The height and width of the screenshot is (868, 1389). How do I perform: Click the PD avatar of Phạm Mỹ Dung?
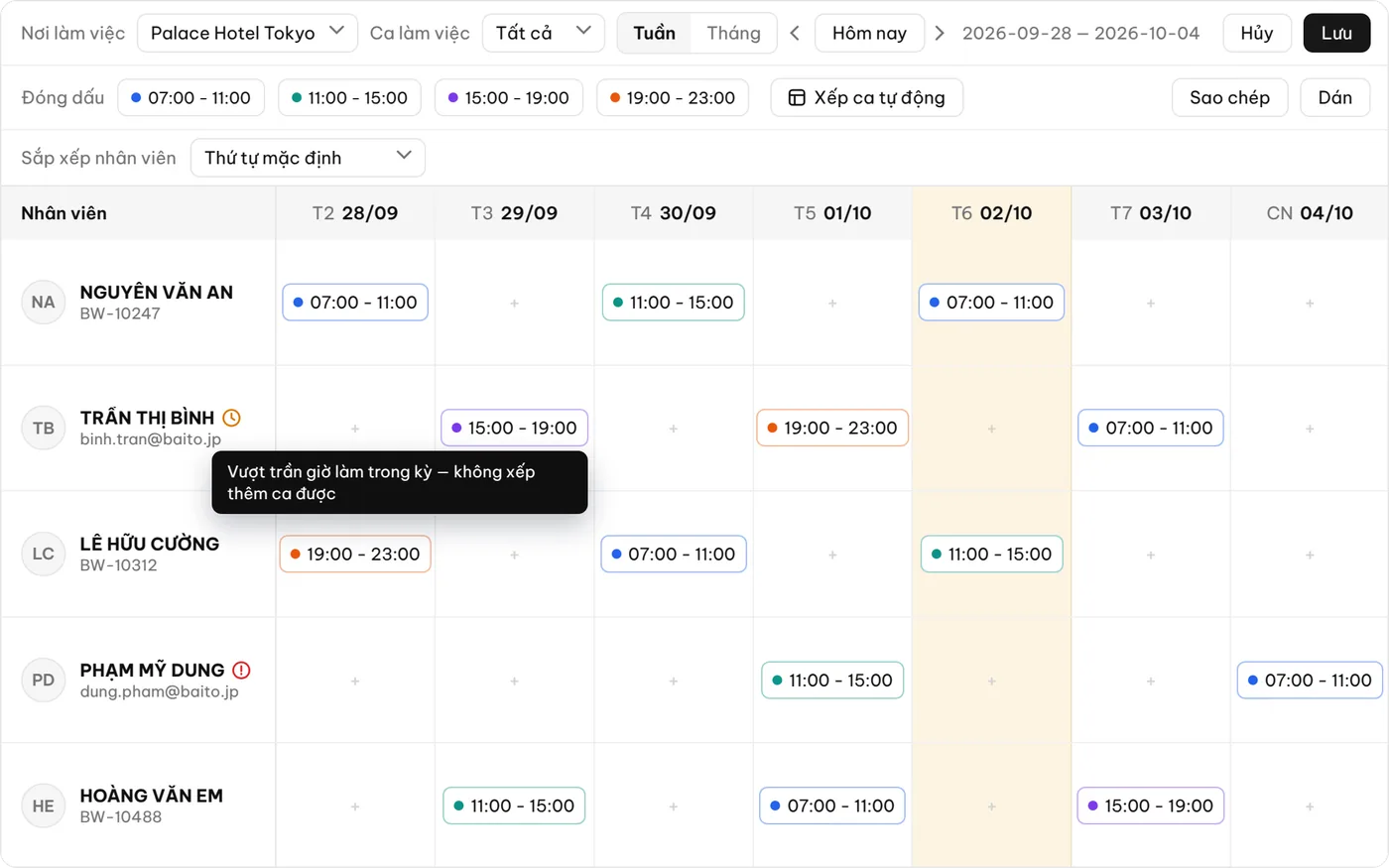point(43,681)
